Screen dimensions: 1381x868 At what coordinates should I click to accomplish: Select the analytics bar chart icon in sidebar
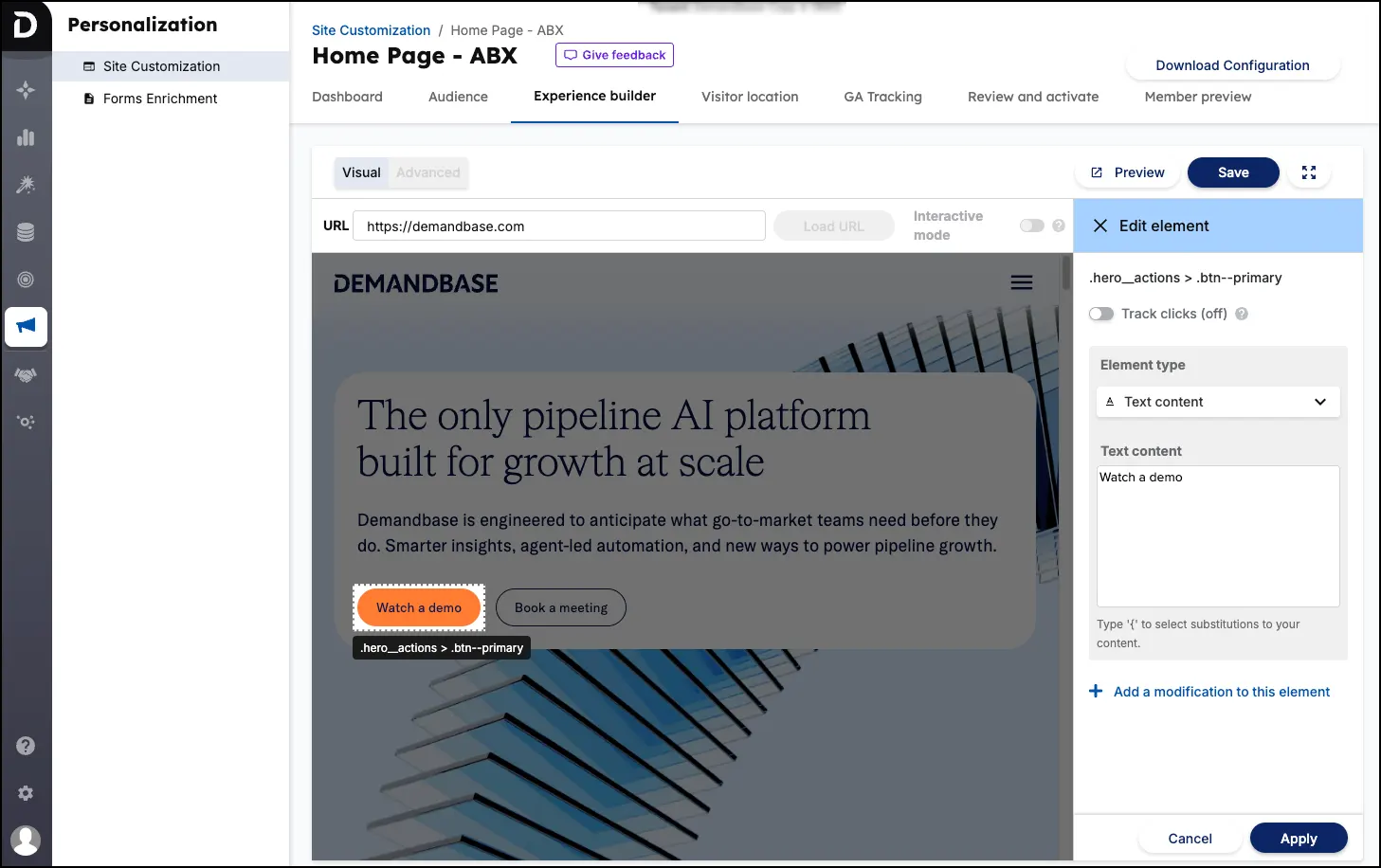[x=26, y=136]
